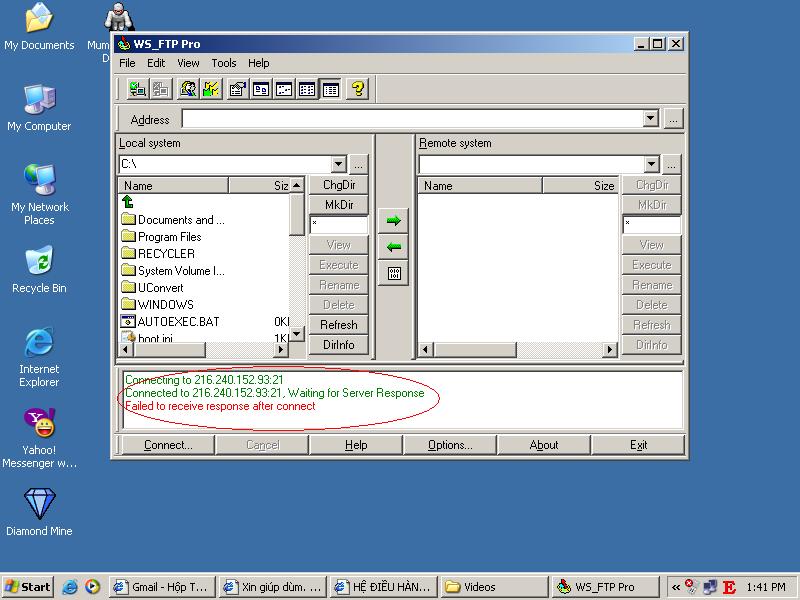Click the local ChgDir button
800x600 pixels.
[x=339, y=185]
